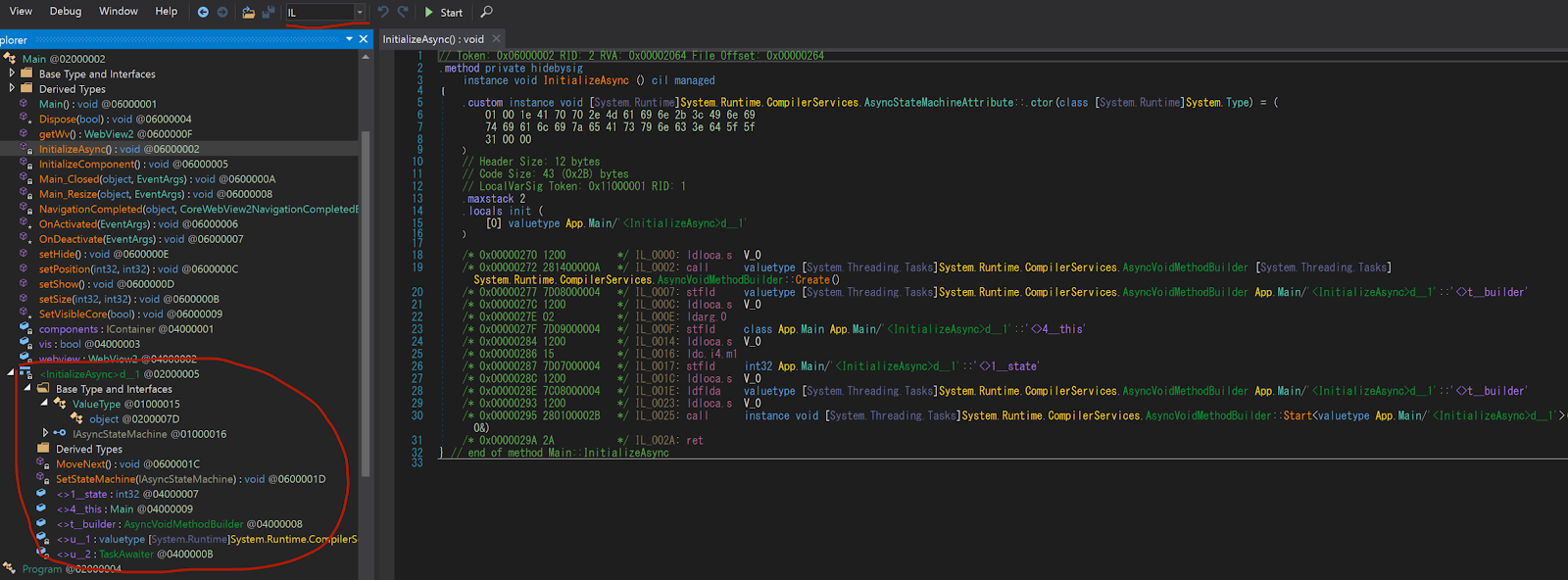The image size is (1568, 580).
Task: Select the object @0200007D node
Action: pos(134,418)
